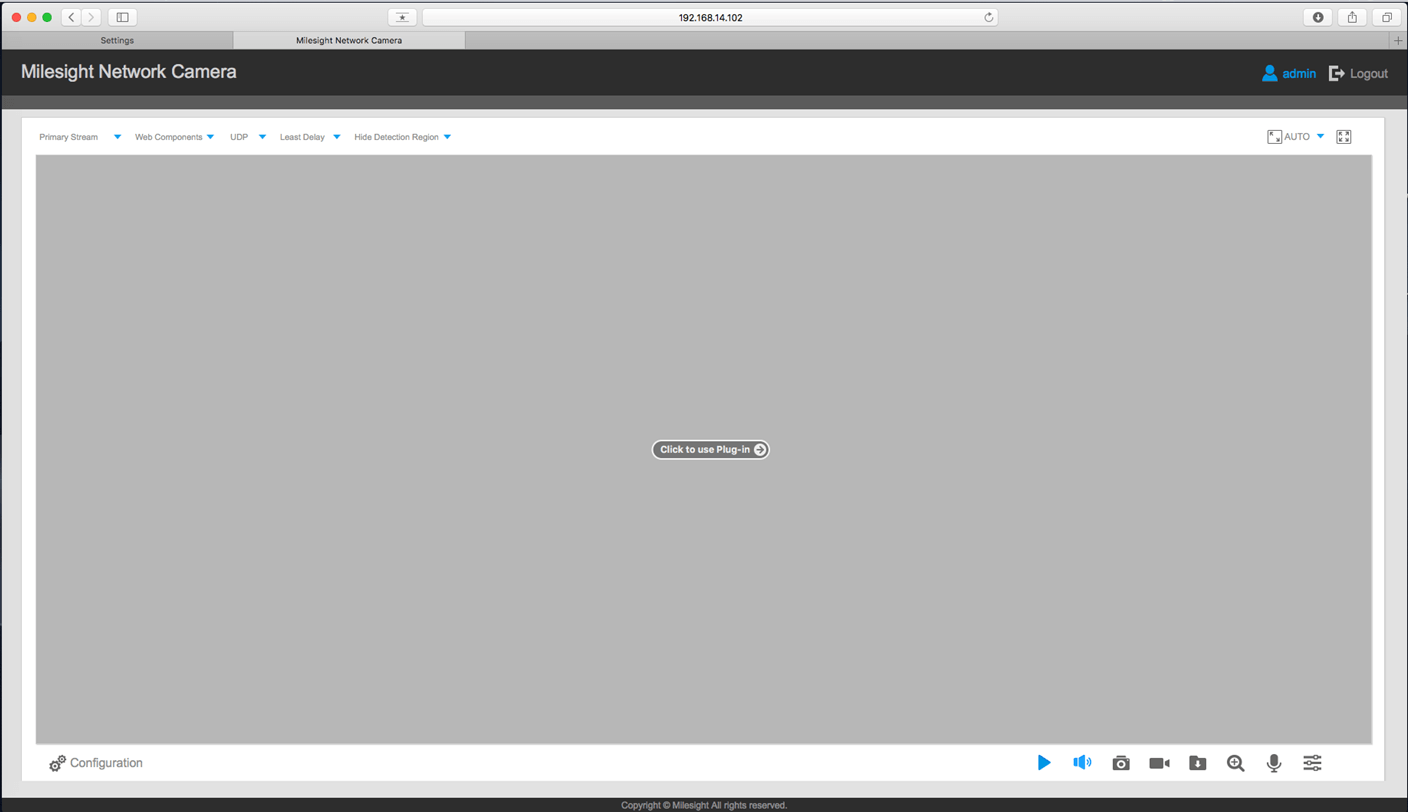
Task: Open a new browser tab with plus
Action: tap(1398, 40)
